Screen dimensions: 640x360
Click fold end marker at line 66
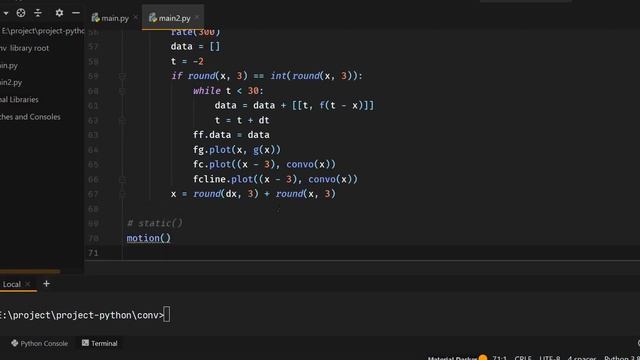[122, 179]
